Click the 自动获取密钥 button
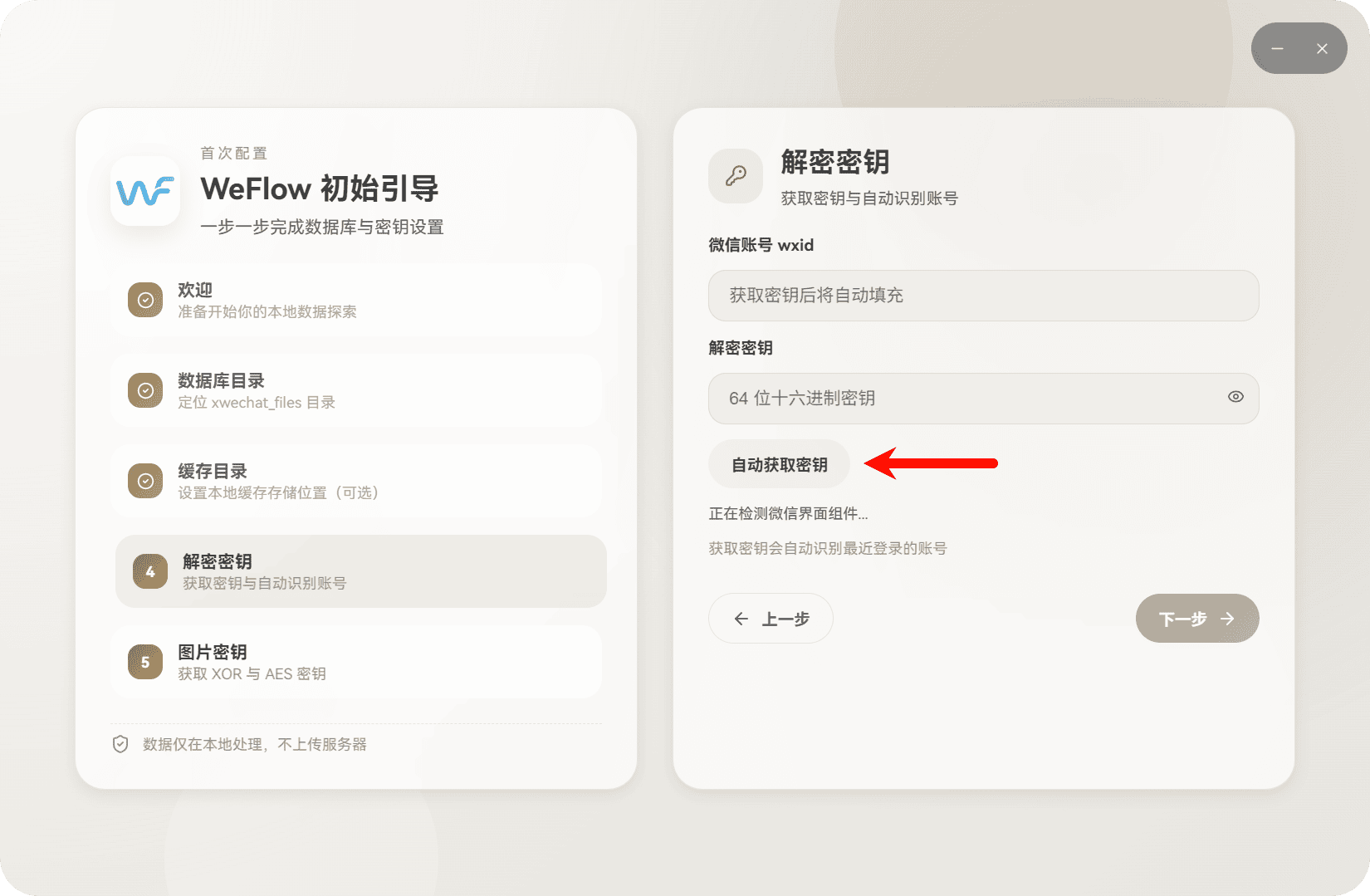Image resolution: width=1370 pixels, height=896 pixels. coord(778,464)
